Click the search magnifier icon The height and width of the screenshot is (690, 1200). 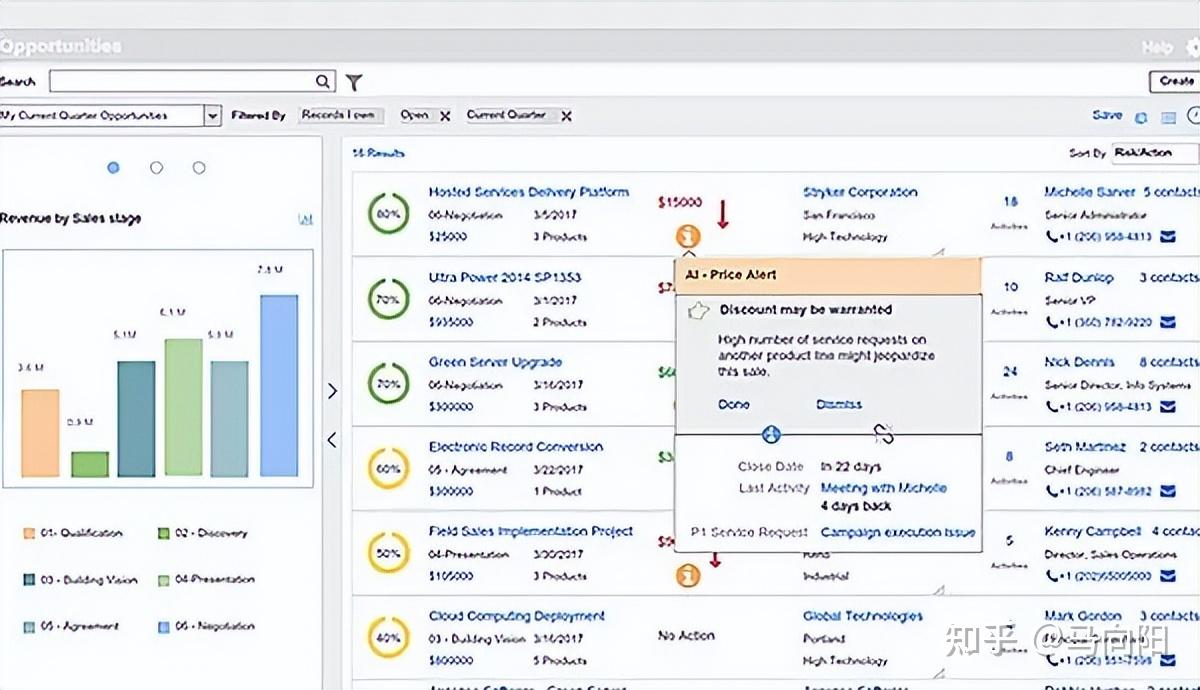(323, 82)
